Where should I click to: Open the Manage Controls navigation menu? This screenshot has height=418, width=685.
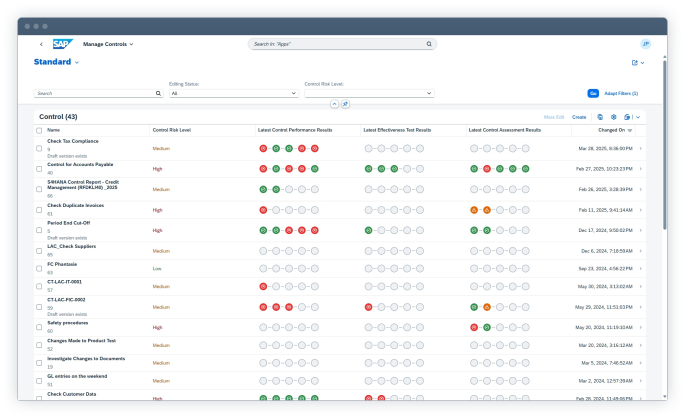tap(108, 44)
